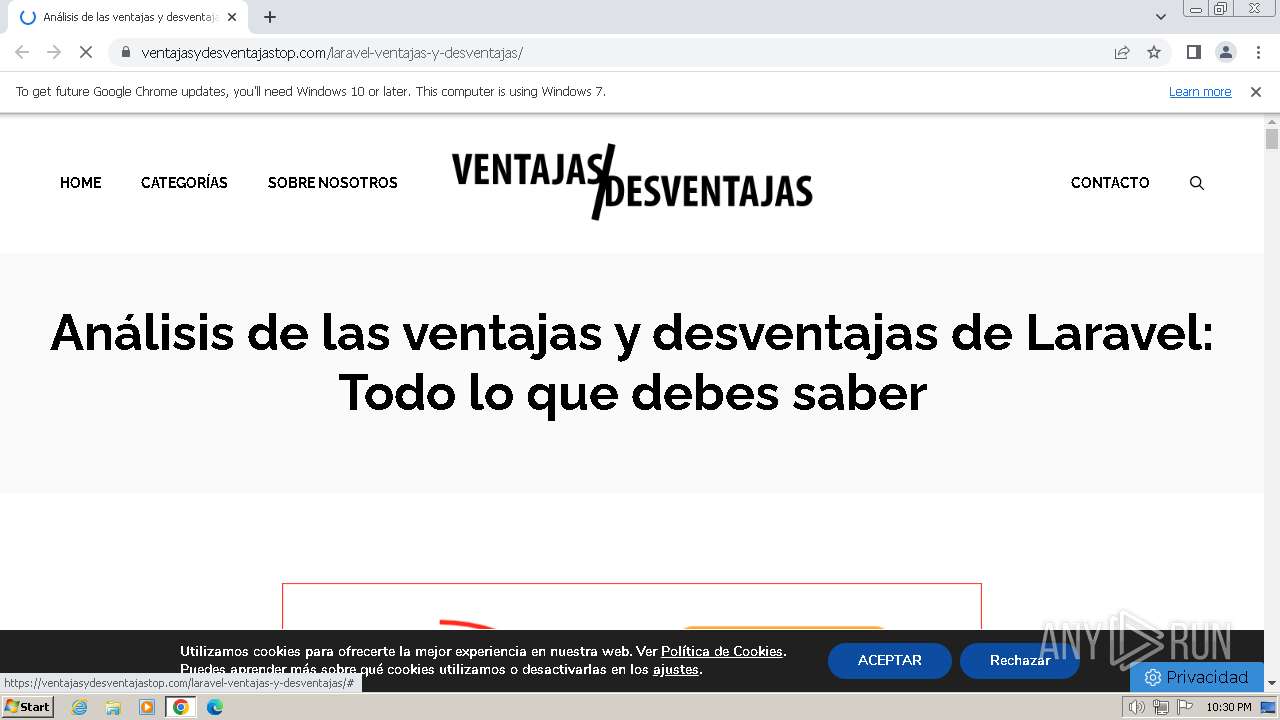The width and height of the screenshot is (1280, 720).
Task: Open the site search icon
Action: 1197,183
